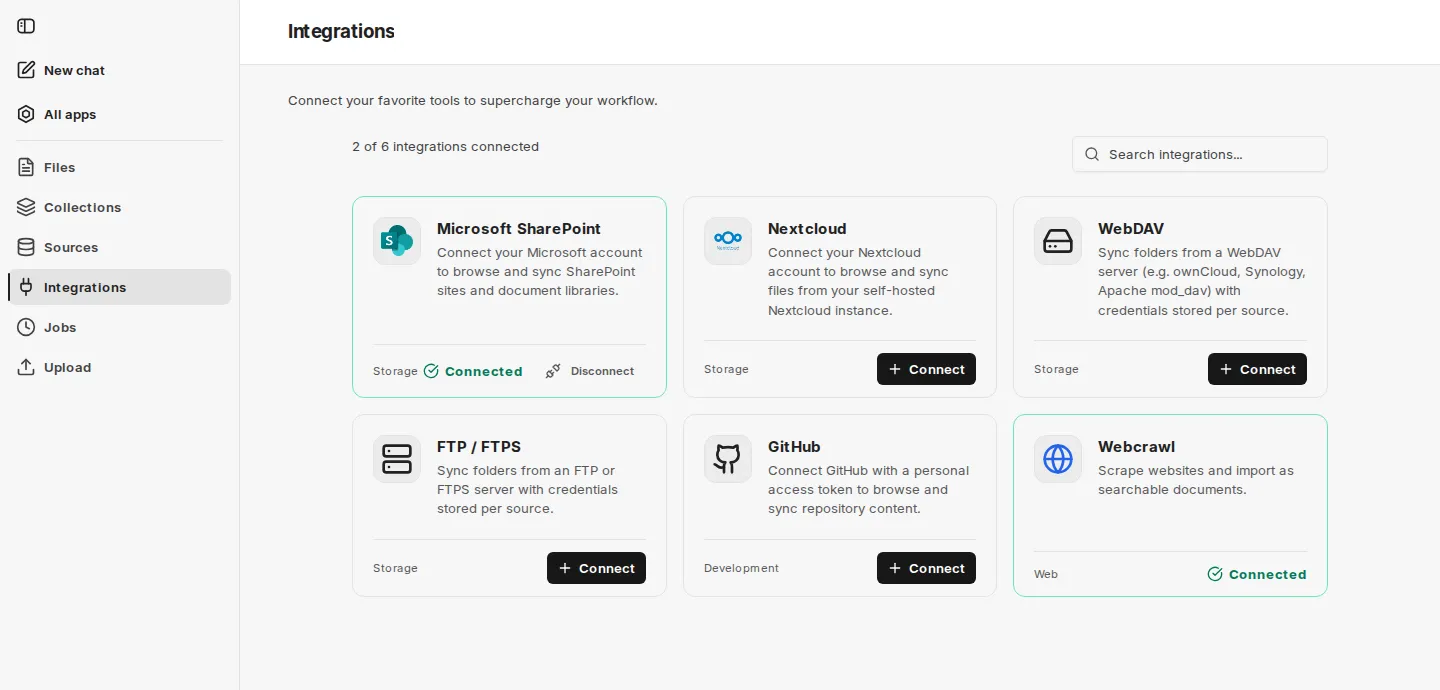Click the Sources database icon

pos(26,247)
